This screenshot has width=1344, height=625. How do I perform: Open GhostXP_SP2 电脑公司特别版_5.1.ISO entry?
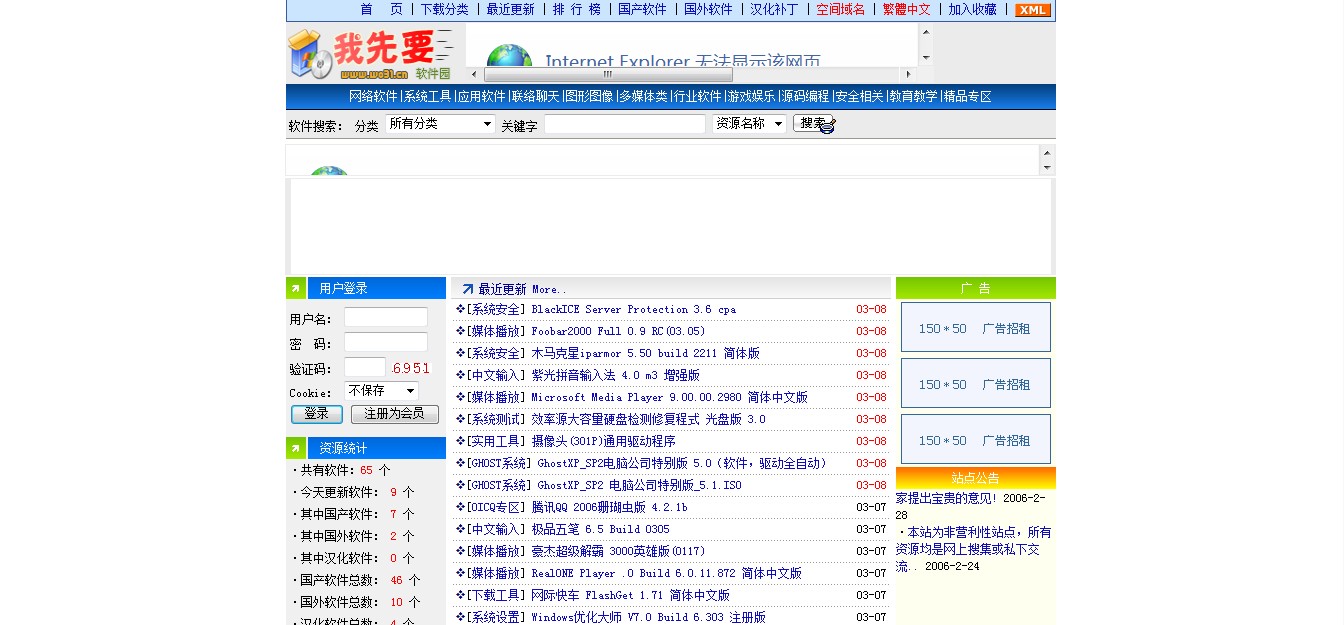[639, 486]
